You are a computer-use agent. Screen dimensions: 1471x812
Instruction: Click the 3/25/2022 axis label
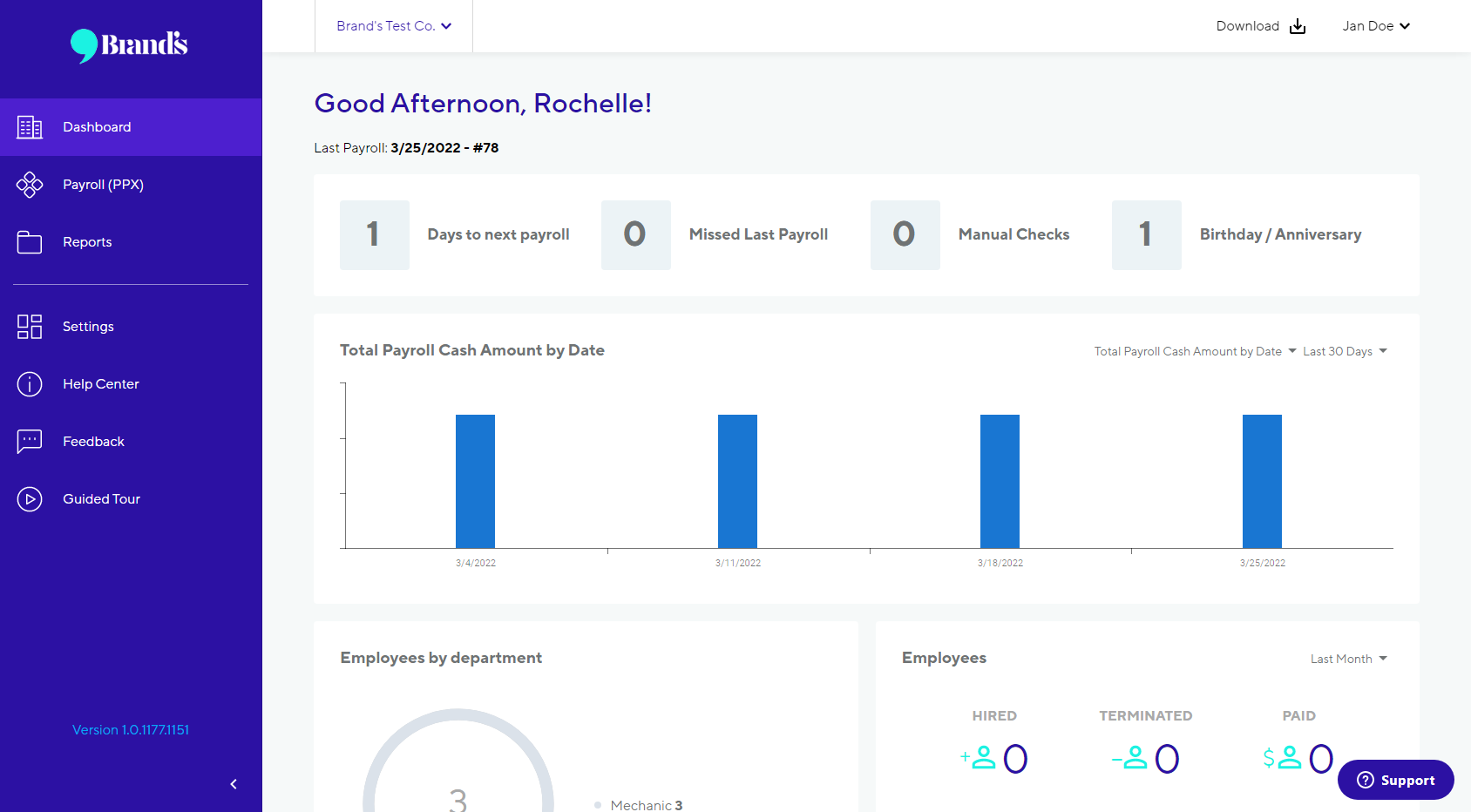[x=1263, y=563]
